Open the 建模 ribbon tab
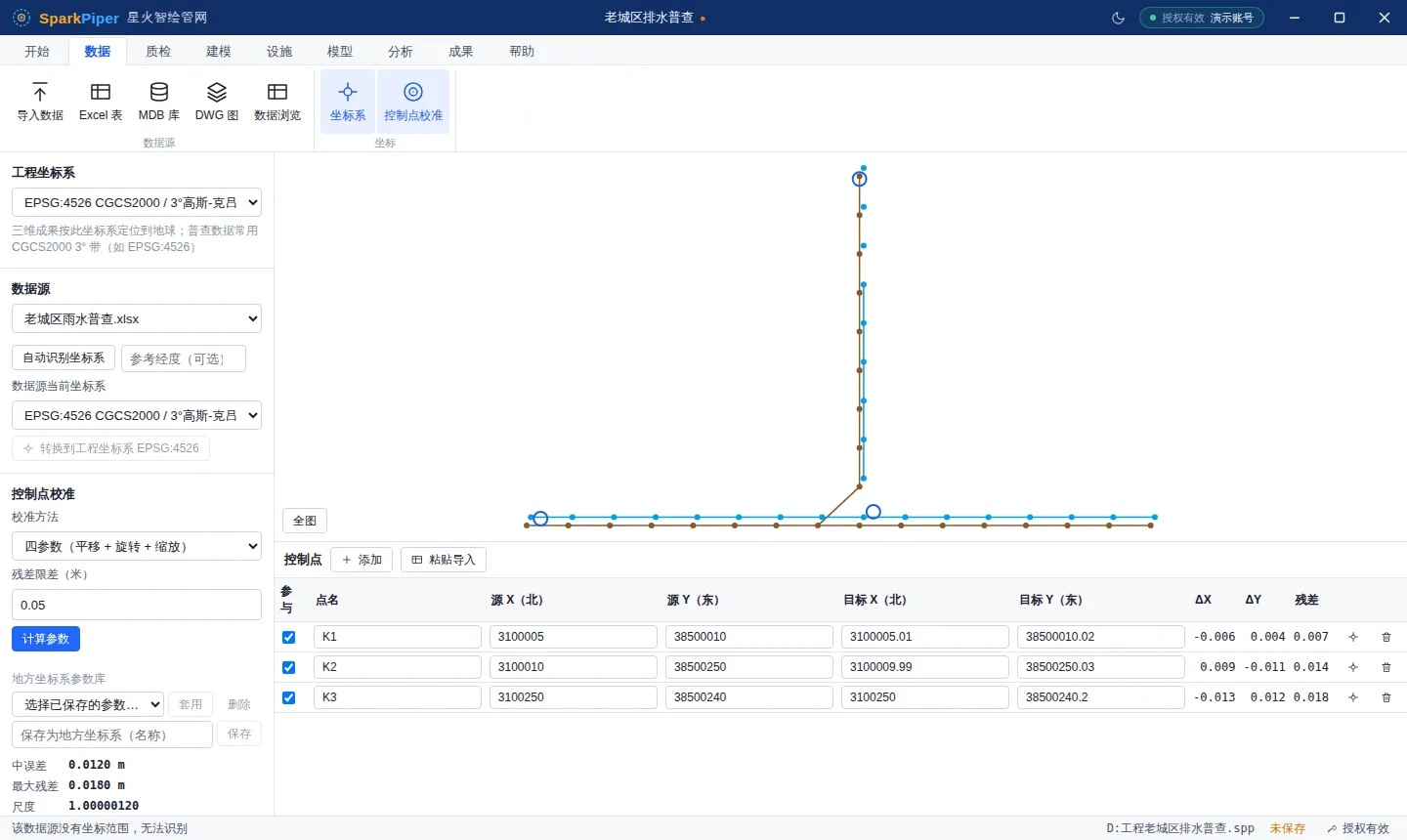 pos(219,51)
